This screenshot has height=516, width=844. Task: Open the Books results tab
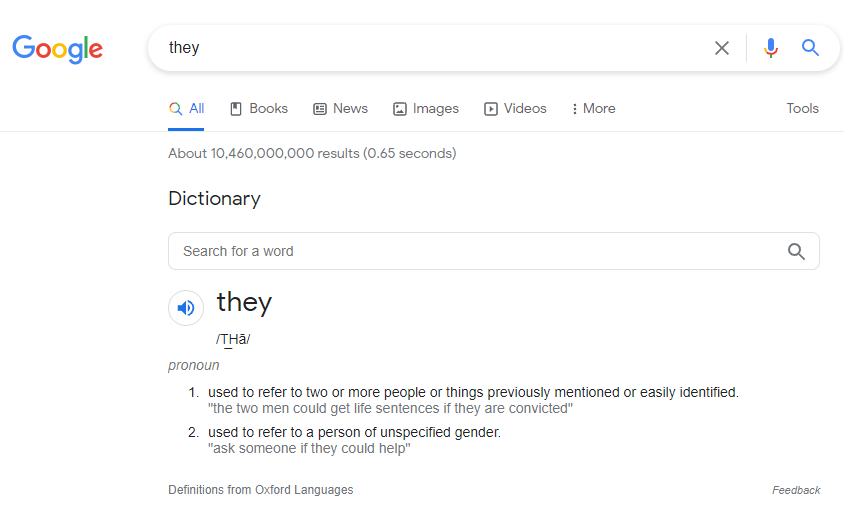coord(259,109)
